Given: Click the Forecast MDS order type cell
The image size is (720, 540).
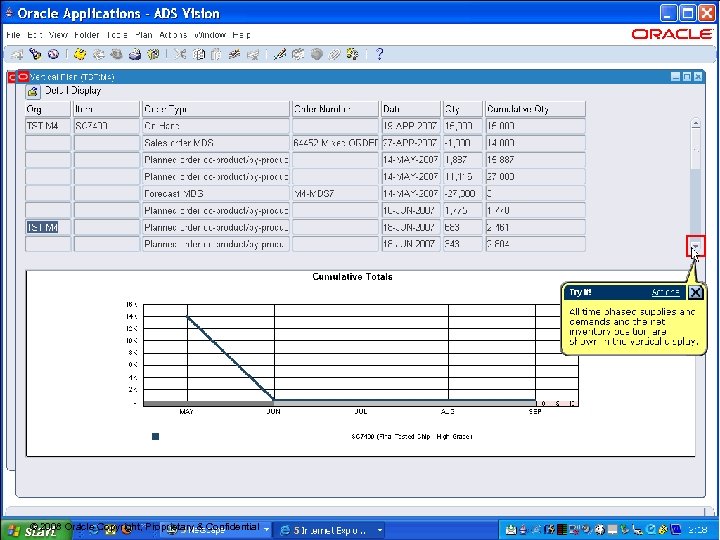Looking at the screenshot, I should (x=216, y=193).
